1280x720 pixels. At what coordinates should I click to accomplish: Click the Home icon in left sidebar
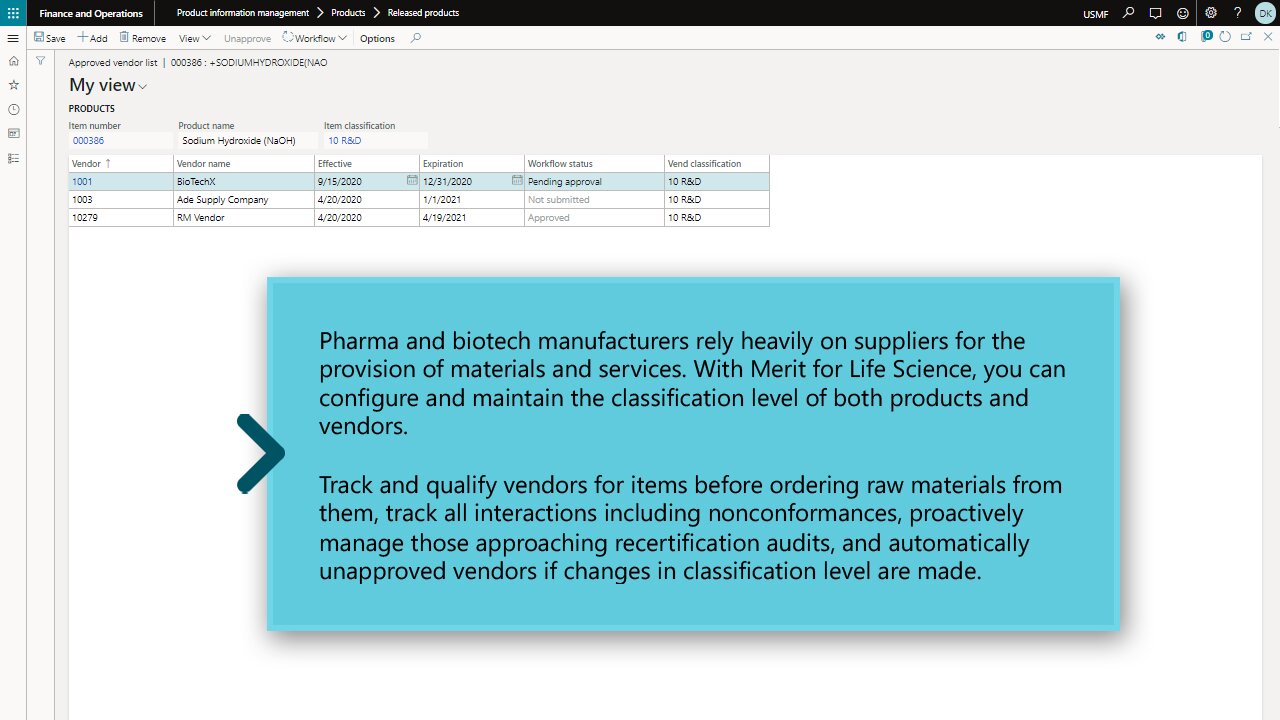13,61
